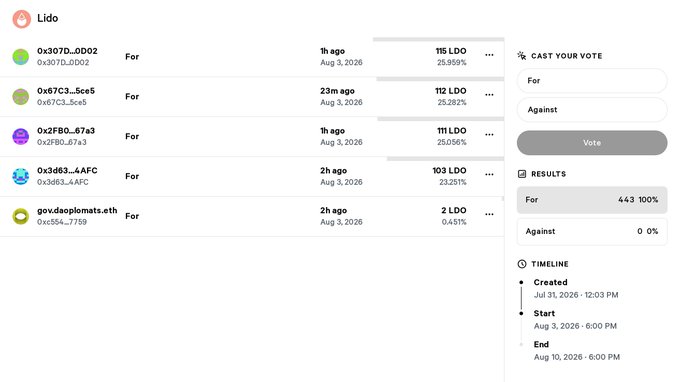Image resolution: width=680 pixels, height=382 pixels.
Task: Click the Lido logo icon
Action: [x=21, y=19]
